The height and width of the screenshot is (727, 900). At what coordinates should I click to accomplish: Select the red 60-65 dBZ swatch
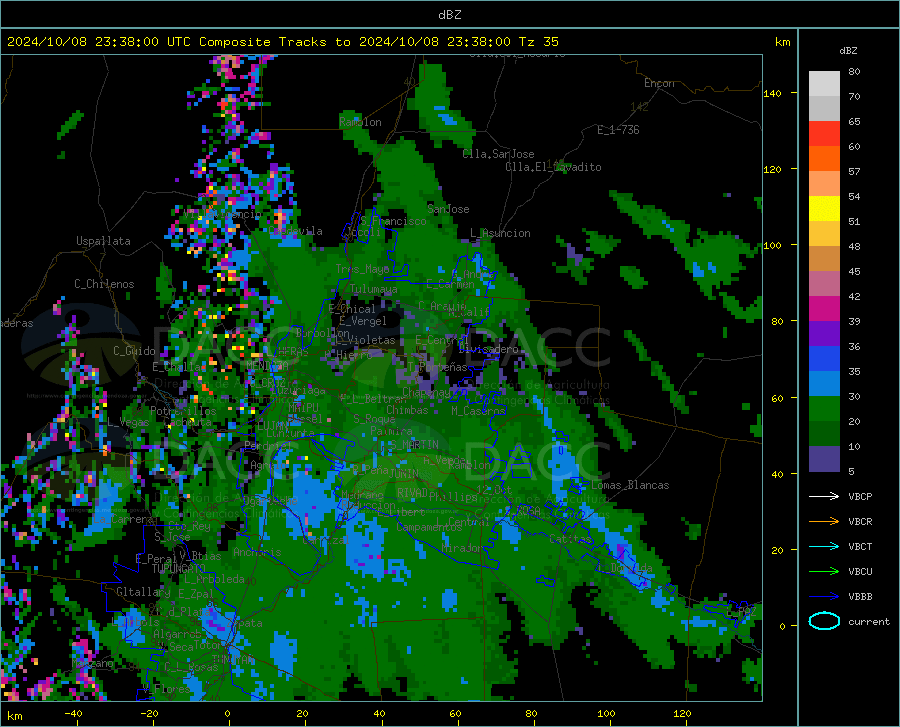(824, 134)
